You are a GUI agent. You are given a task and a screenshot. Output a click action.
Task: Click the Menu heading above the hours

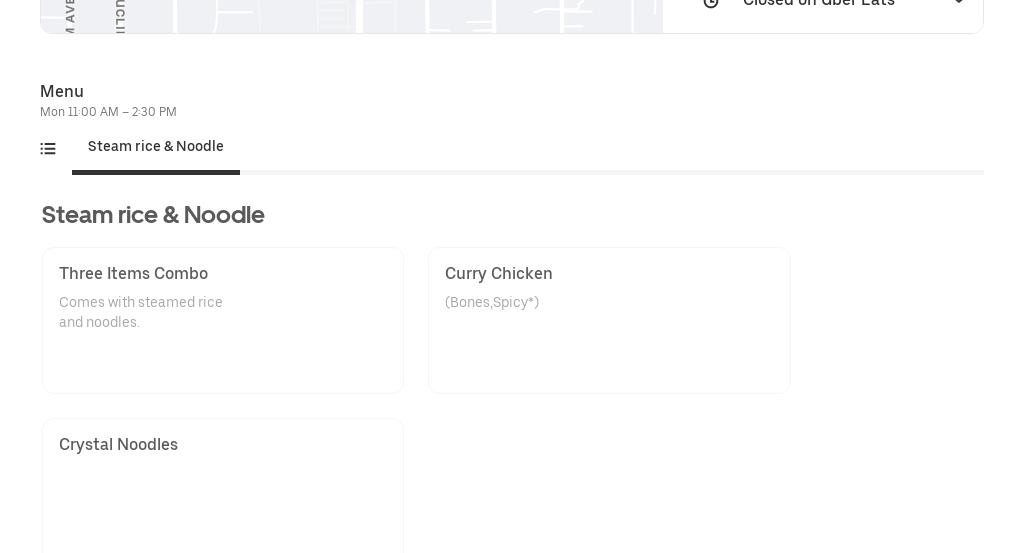pyautogui.click(x=62, y=91)
